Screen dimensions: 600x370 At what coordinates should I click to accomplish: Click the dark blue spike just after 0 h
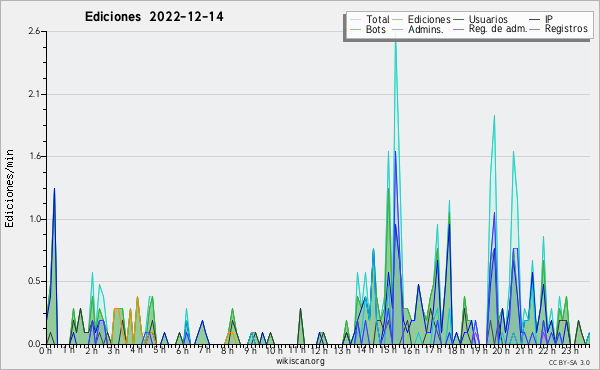[x=54, y=189]
